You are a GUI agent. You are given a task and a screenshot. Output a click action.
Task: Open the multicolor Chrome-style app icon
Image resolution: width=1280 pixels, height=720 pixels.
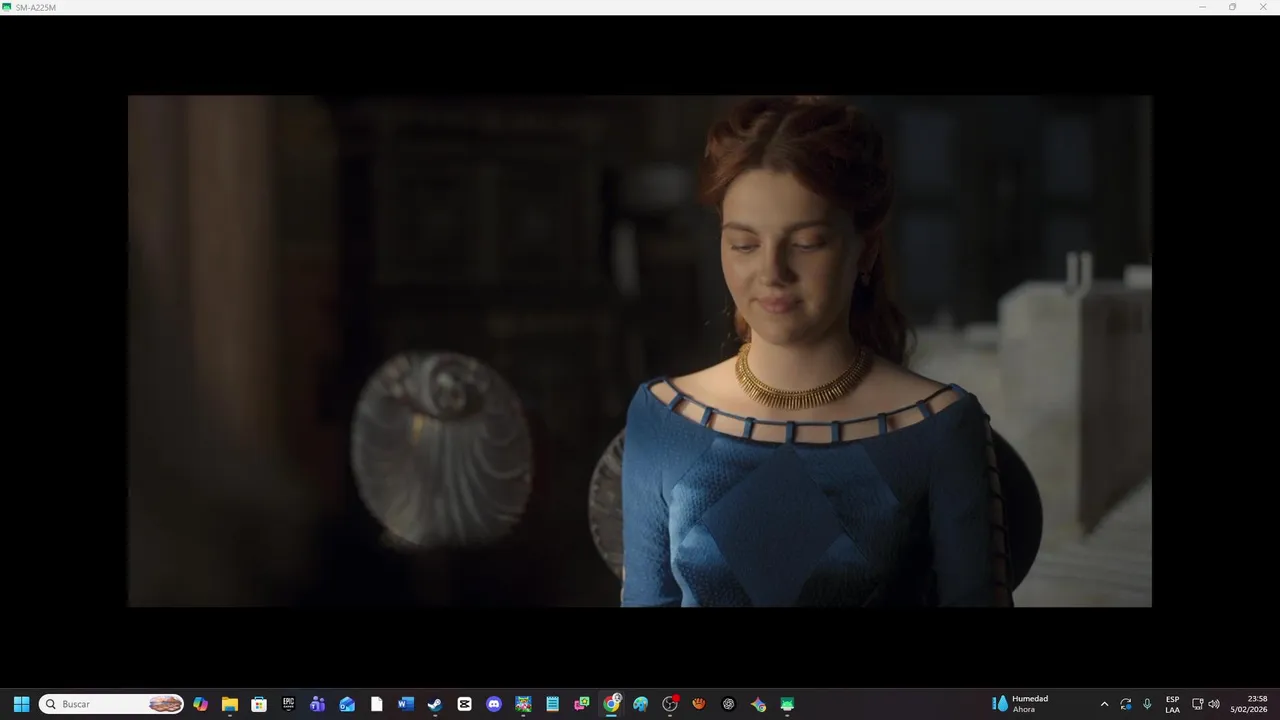758,704
